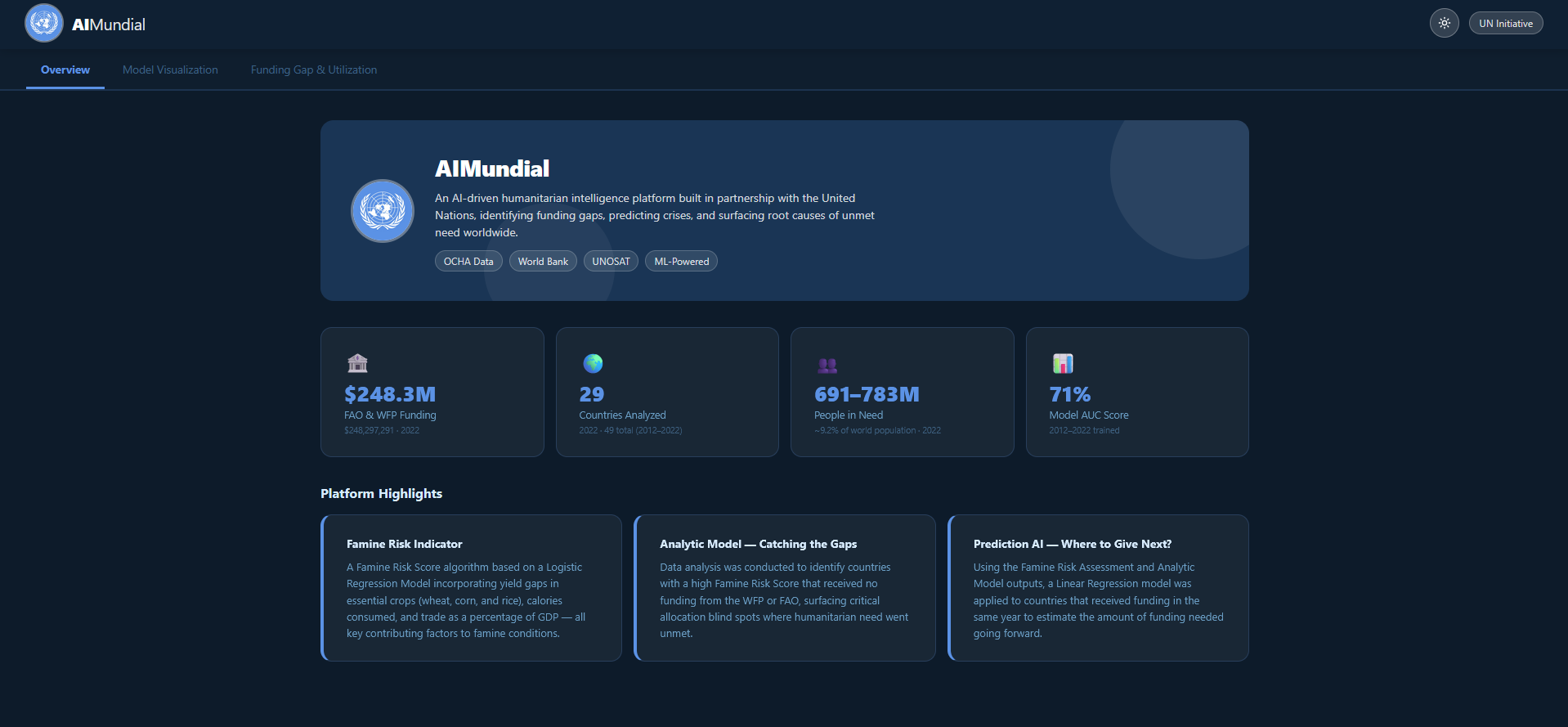Click the AIMundial hero title
1568x727 pixels.
pyautogui.click(x=492, y=169)
